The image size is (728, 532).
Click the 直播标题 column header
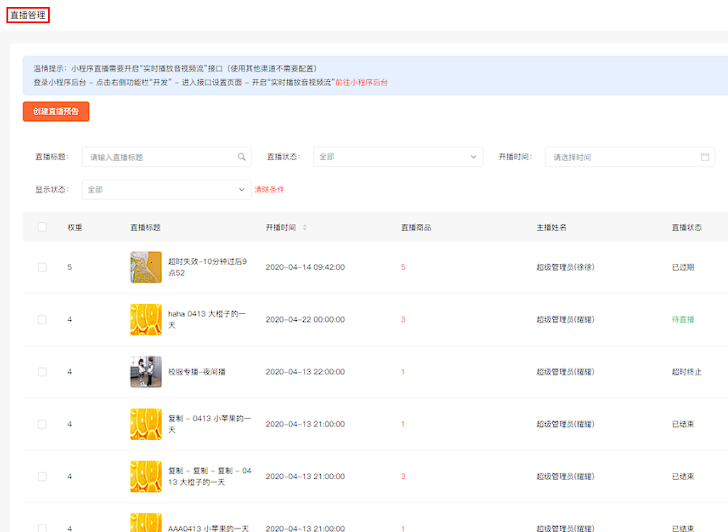[x=145, y=227]
